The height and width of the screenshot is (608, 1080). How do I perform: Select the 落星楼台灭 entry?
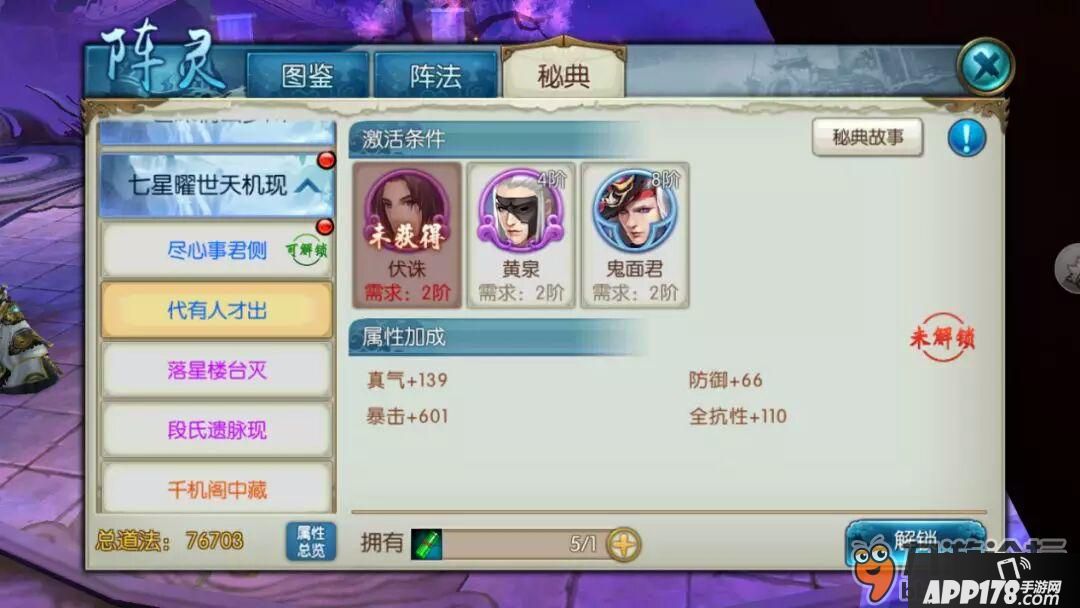tap(217, 370)
